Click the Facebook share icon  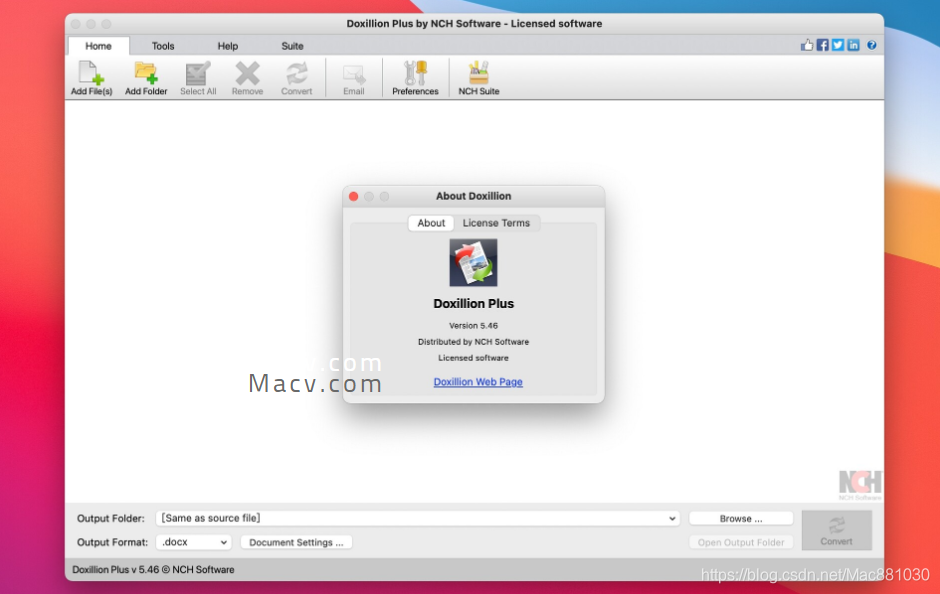pos(822,45)
